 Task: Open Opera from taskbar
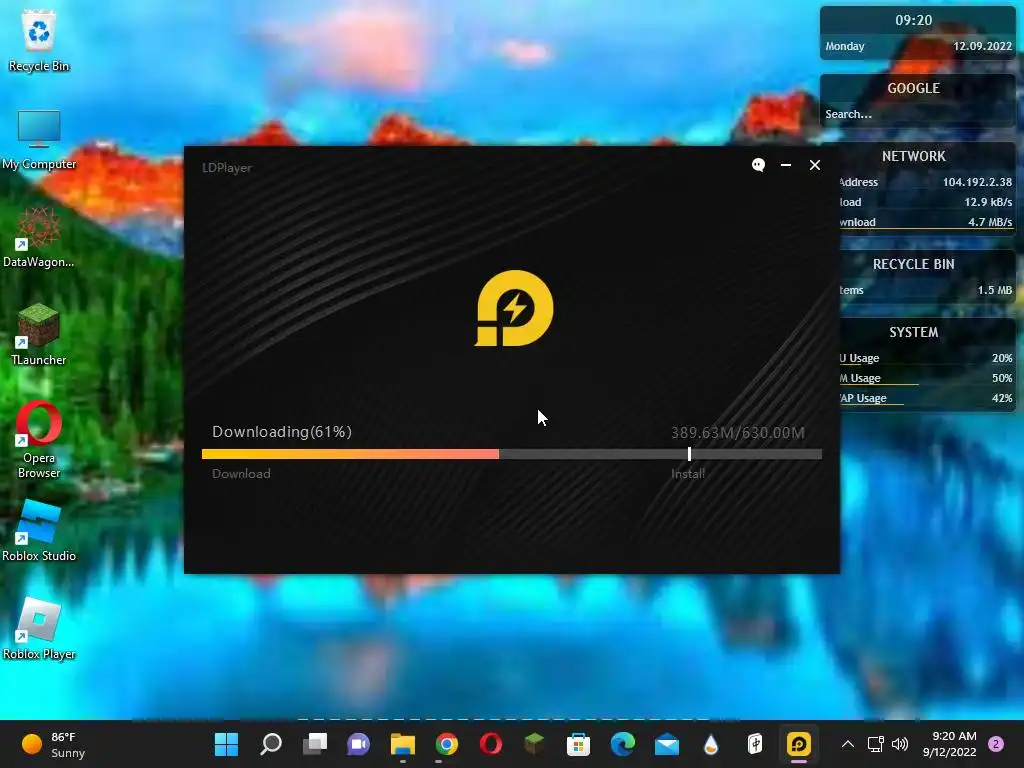(x=490, y=744)
